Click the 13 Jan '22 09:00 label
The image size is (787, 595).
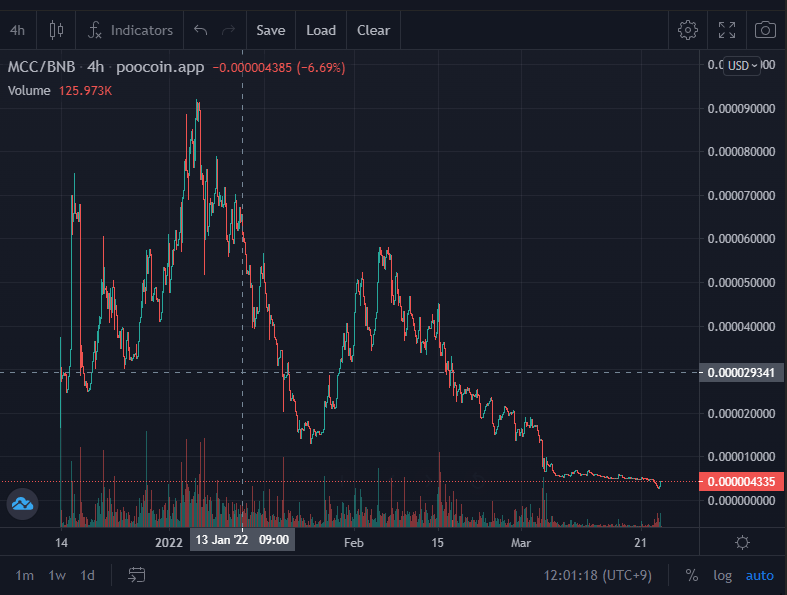point(242,540)
